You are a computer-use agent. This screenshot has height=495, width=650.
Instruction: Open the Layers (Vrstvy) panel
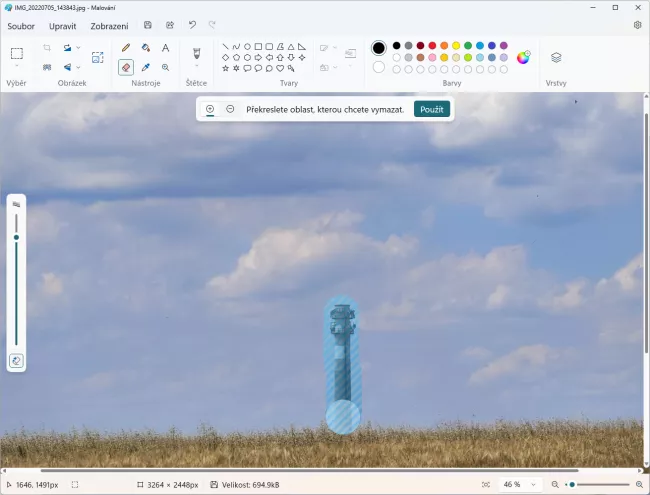[x=556, y=57]
